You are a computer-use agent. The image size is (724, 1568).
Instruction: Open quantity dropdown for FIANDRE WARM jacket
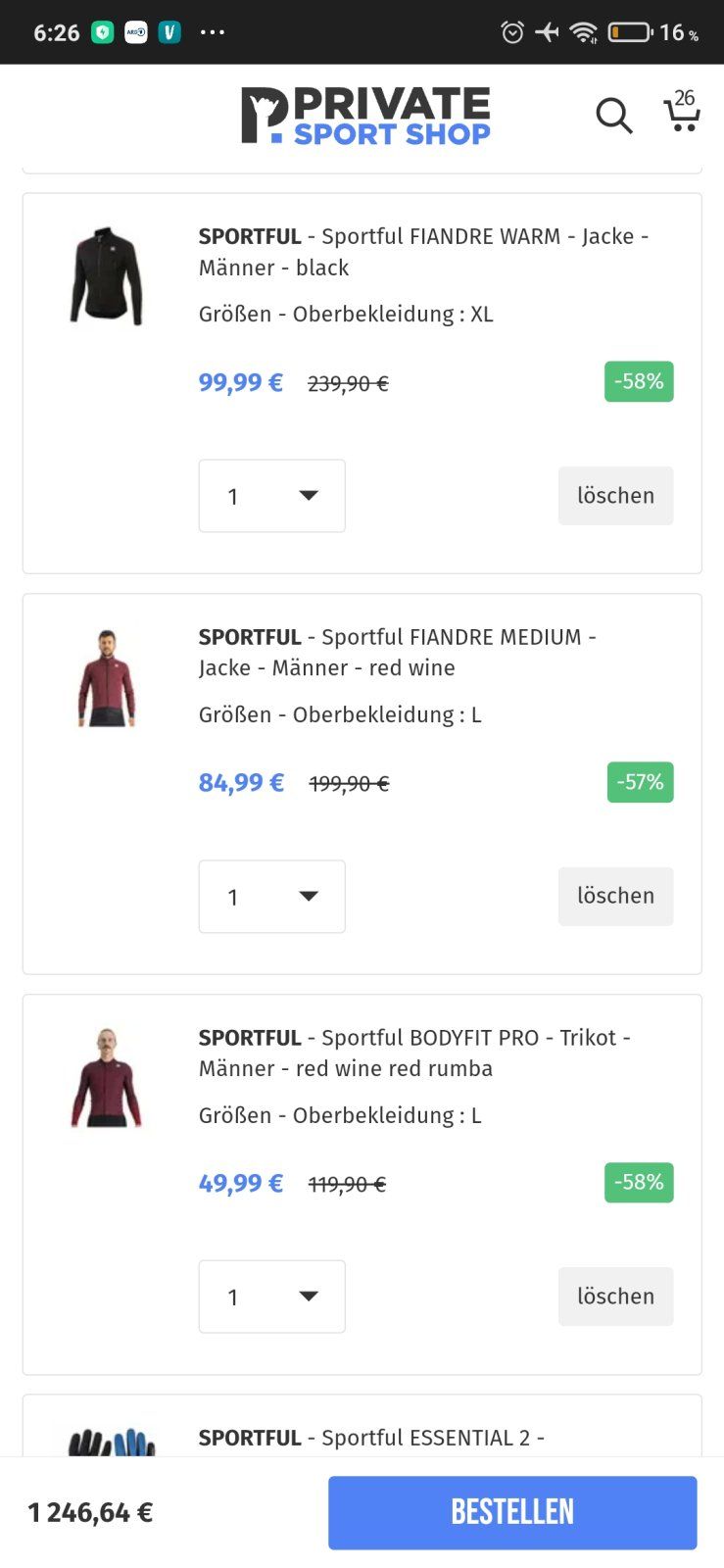coord(271,496)
